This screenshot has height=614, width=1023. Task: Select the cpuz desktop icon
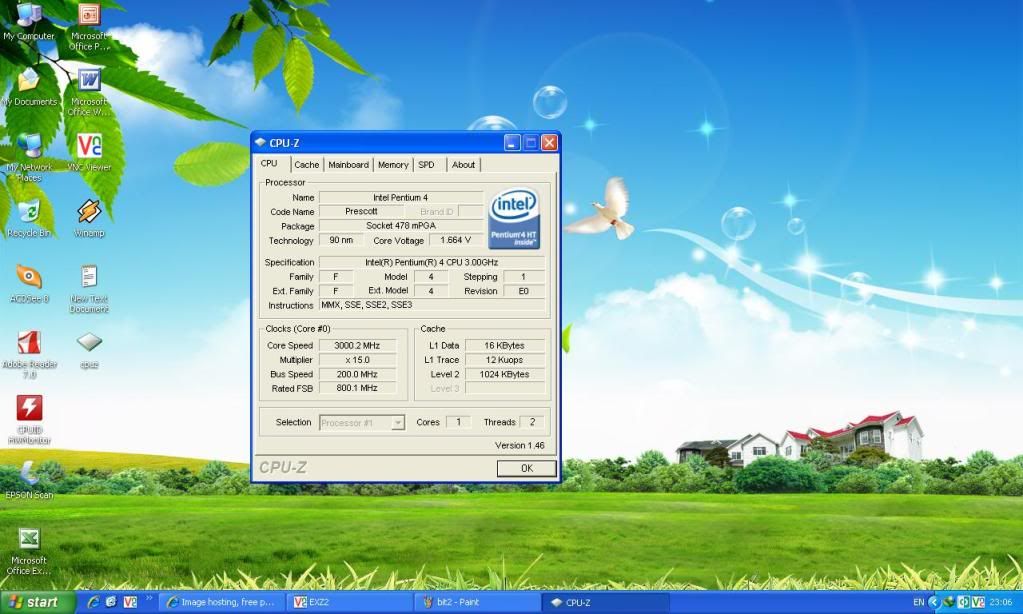(x=89, y=350)
